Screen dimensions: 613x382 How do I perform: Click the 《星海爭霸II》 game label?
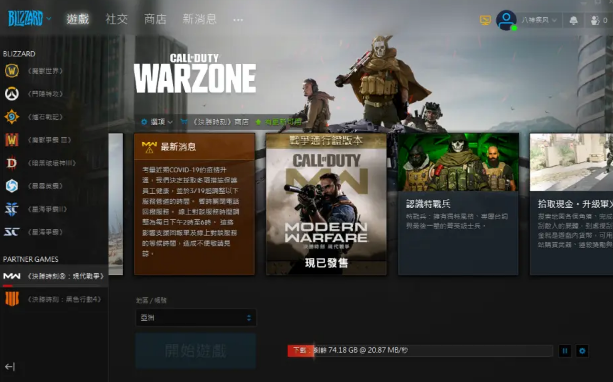pyautogui.click(x=47, y=209)
